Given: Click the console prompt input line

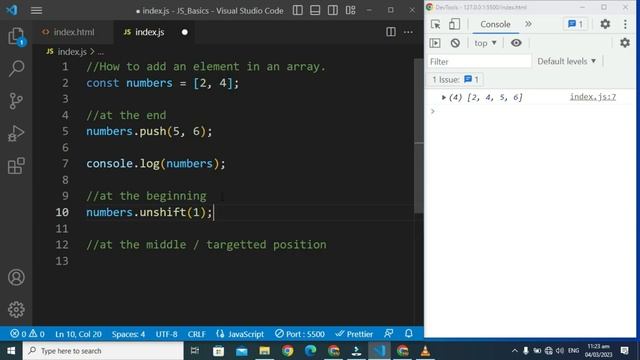Looking at the screenshot, I should tap(531, 111).
